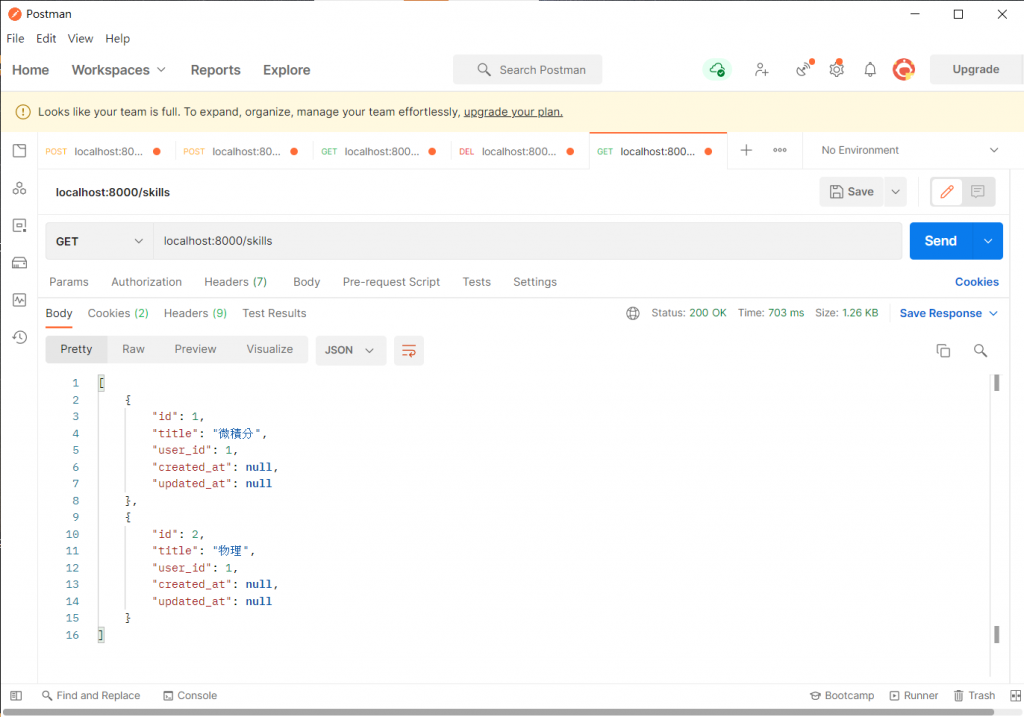Expand the Workspaces dropdown
1024x717 pixels.
tap(119, 70)
